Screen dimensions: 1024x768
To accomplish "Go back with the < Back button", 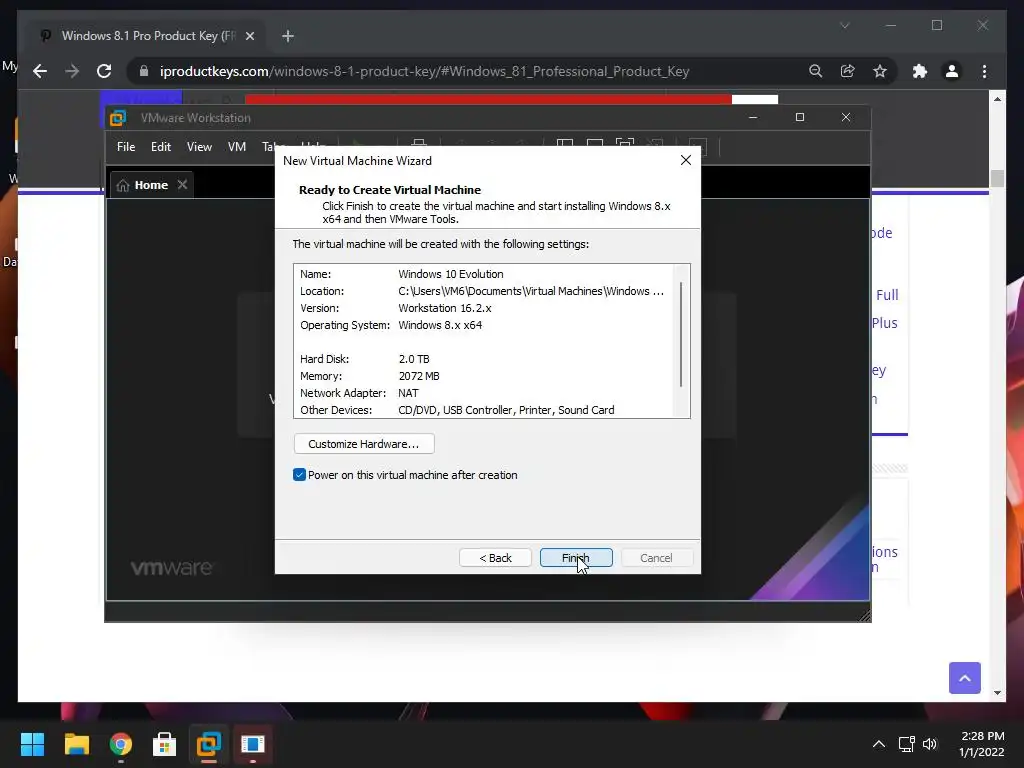I will coord(495,558).
